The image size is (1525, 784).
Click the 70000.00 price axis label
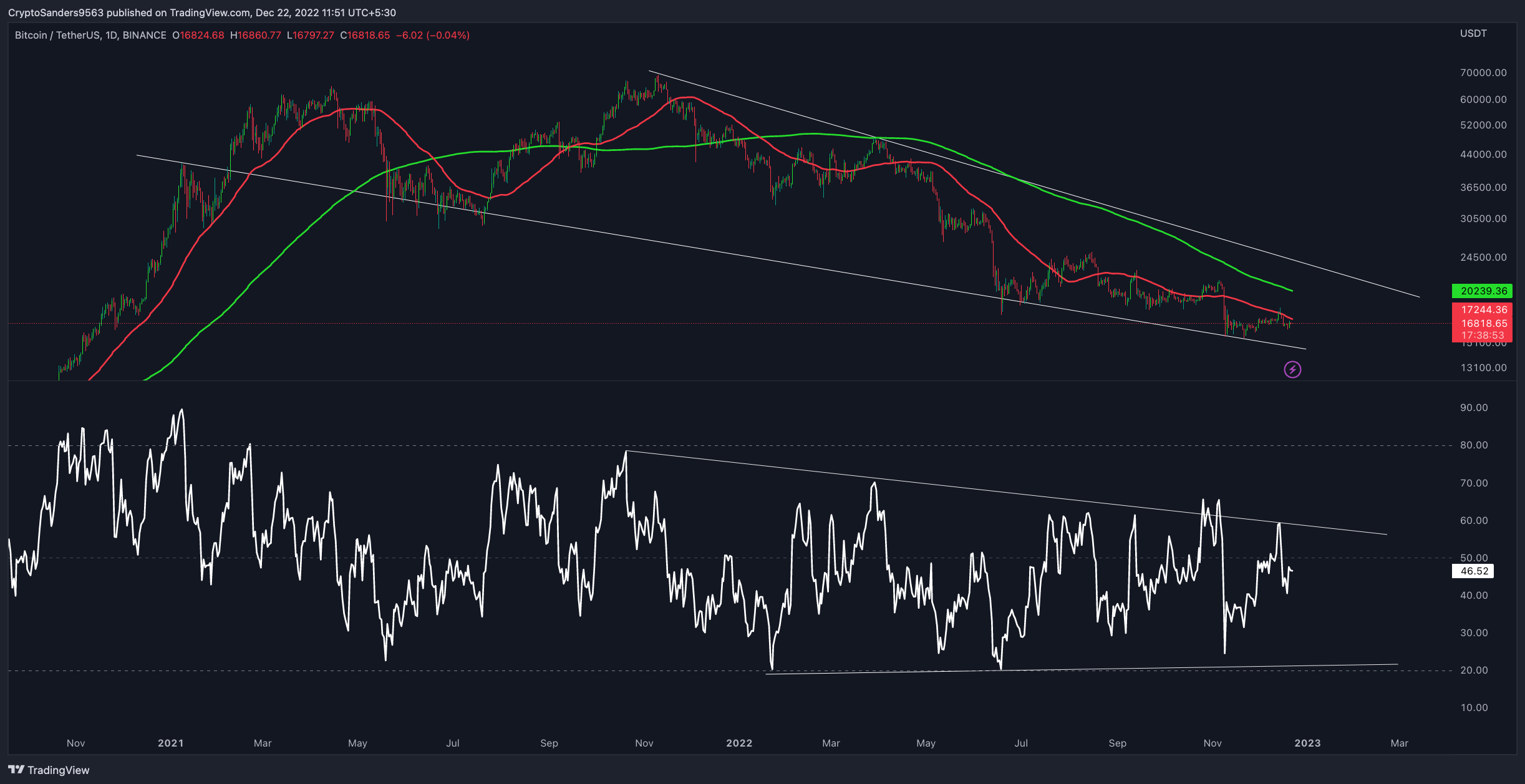coord(1483,73)
